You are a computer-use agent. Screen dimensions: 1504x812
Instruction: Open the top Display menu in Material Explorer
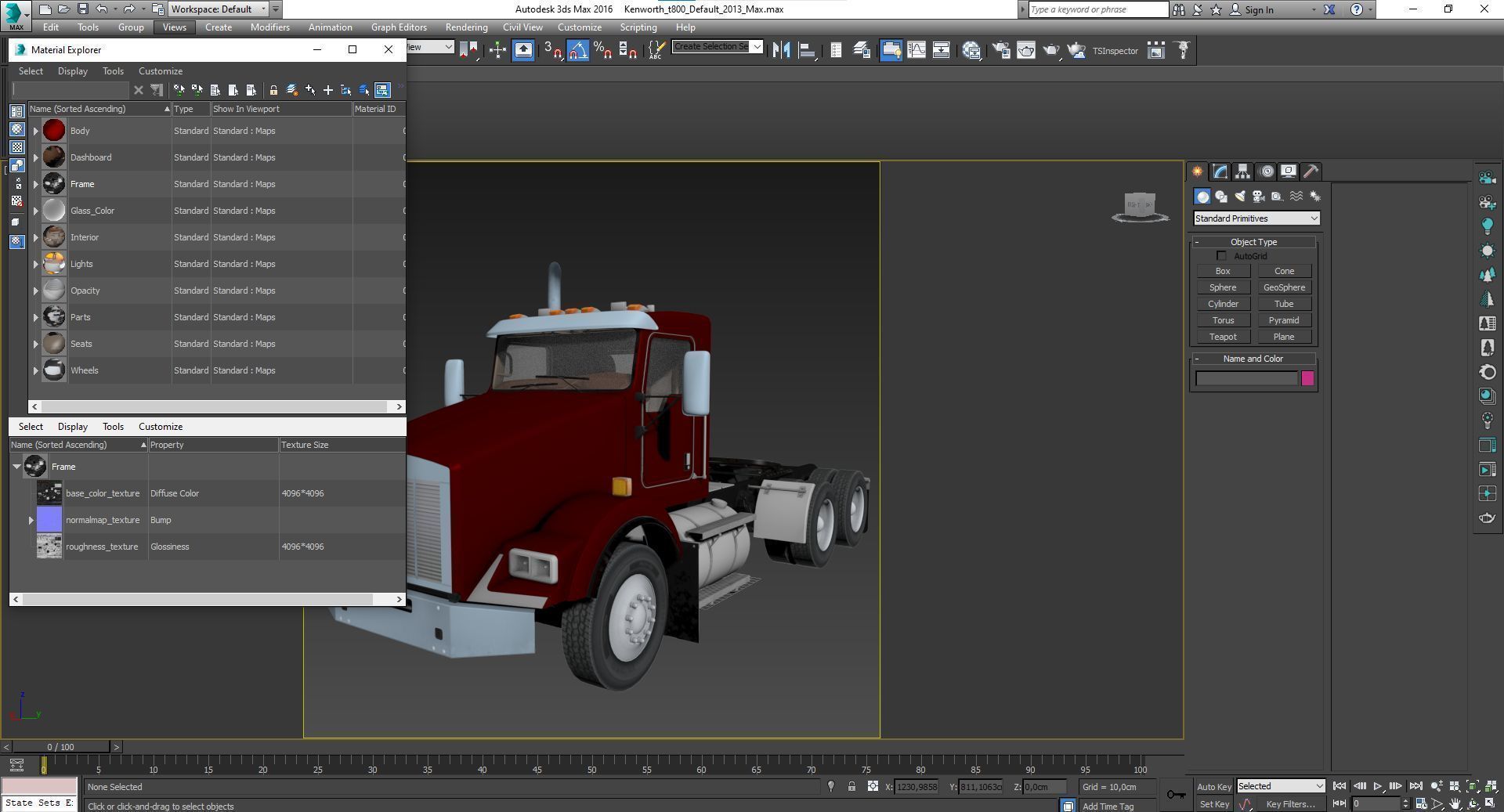(72, 71)
